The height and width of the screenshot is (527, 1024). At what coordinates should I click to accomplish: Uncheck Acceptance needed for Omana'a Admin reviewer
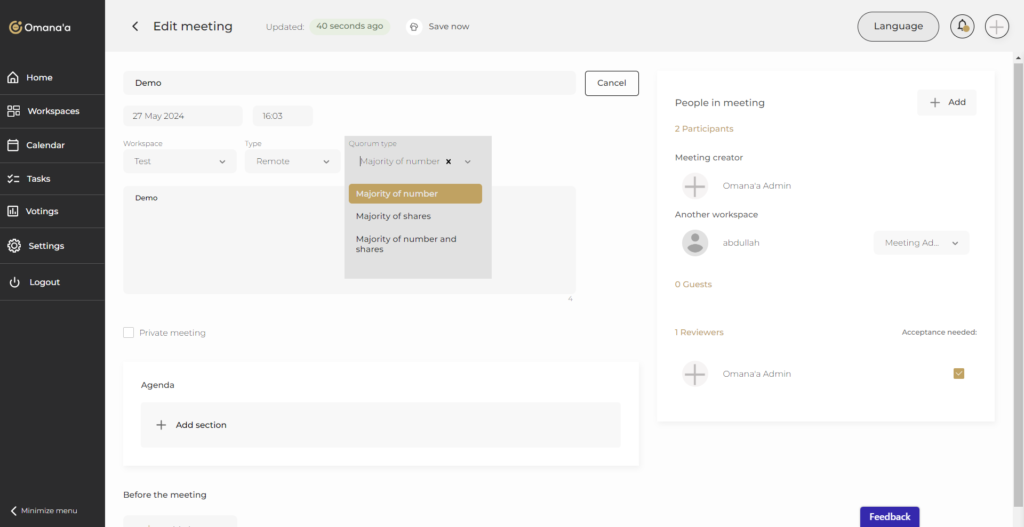(x=959, y=373)
